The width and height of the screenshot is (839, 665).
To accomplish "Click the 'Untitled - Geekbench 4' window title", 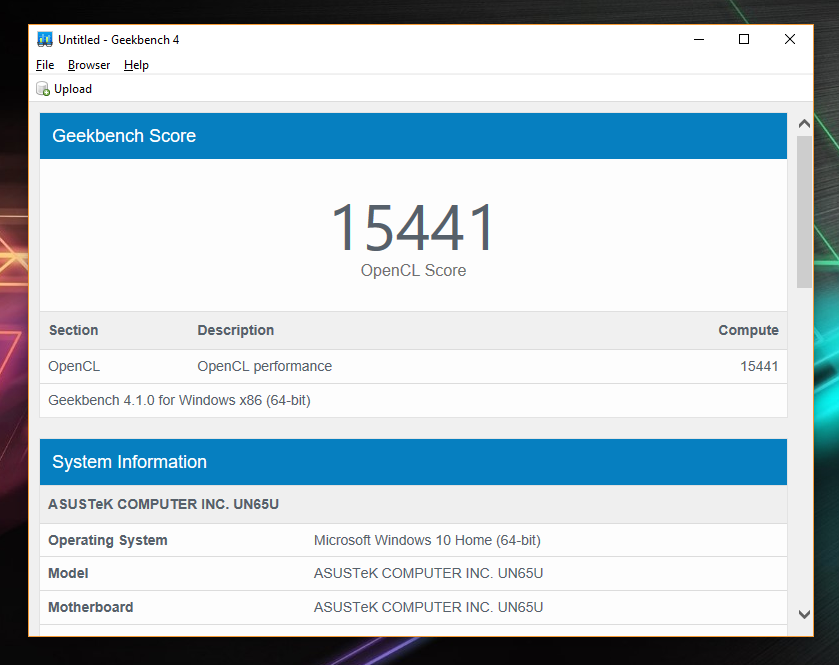I will [x=118, y=40].
